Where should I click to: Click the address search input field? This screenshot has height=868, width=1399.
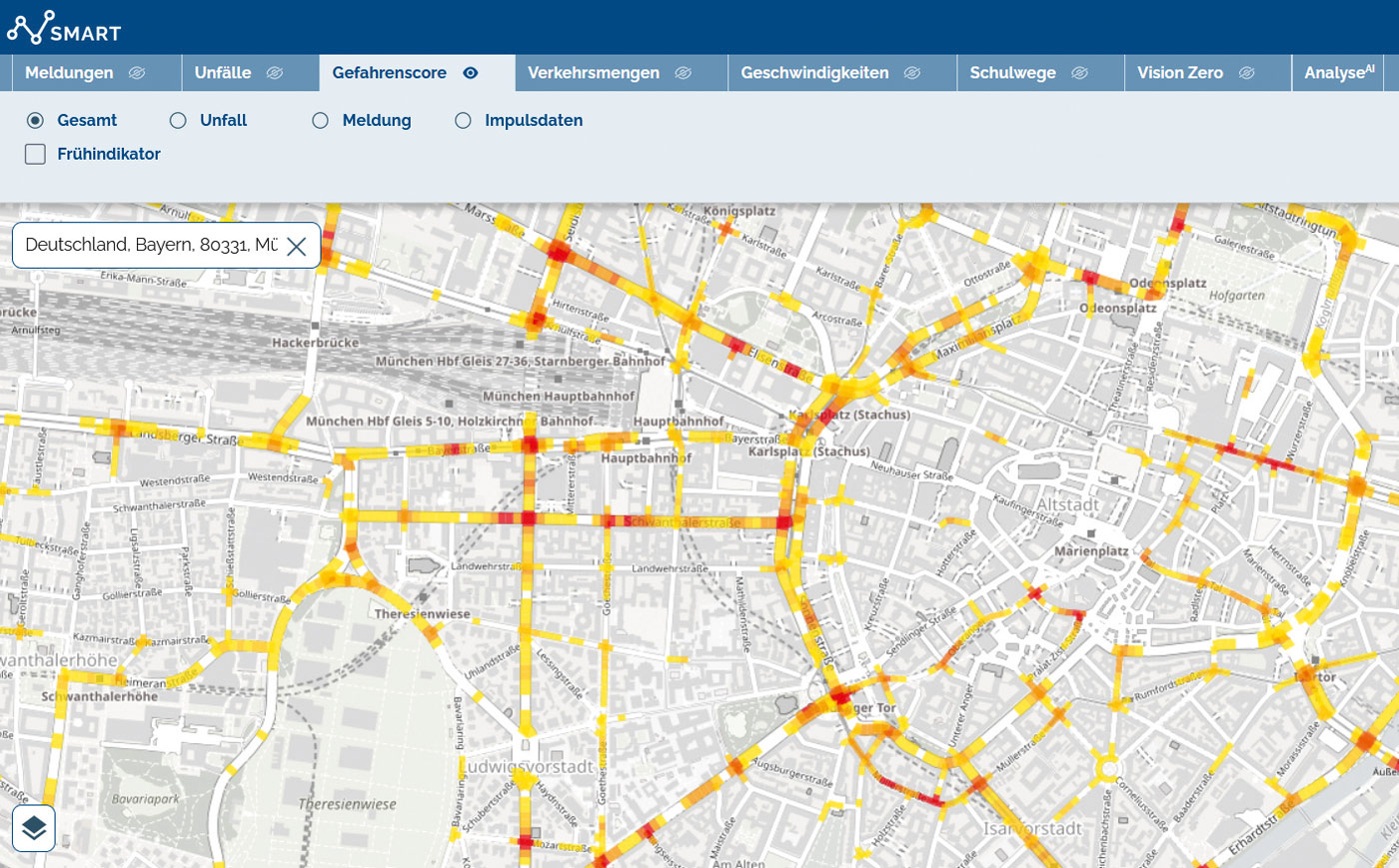pyautogui.click(x=150, y=246)
